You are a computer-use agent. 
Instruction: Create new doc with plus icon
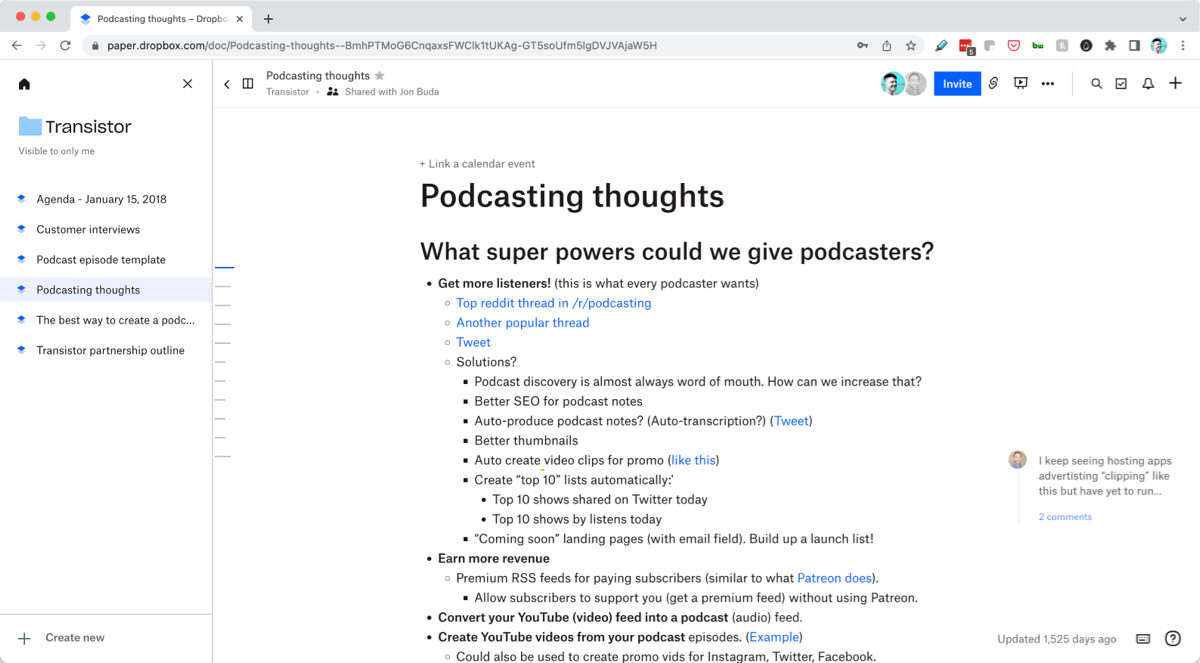[1175, 84]
